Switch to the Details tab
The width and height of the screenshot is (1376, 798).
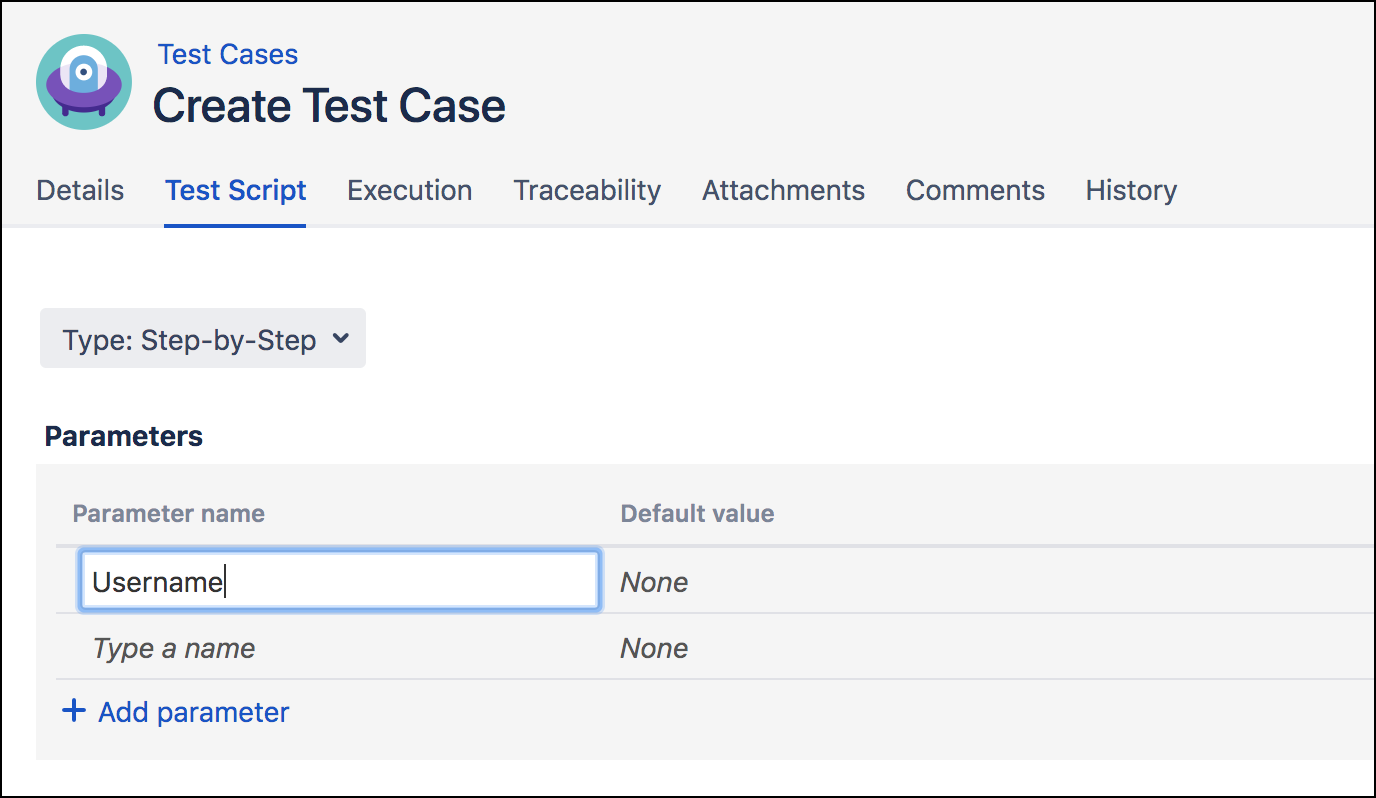(80, 190)
